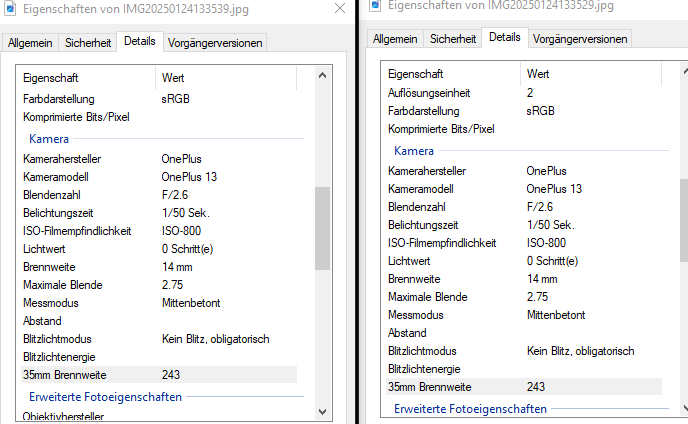Click Wert column header in right window
688x424 pixels.
point(538,74)
